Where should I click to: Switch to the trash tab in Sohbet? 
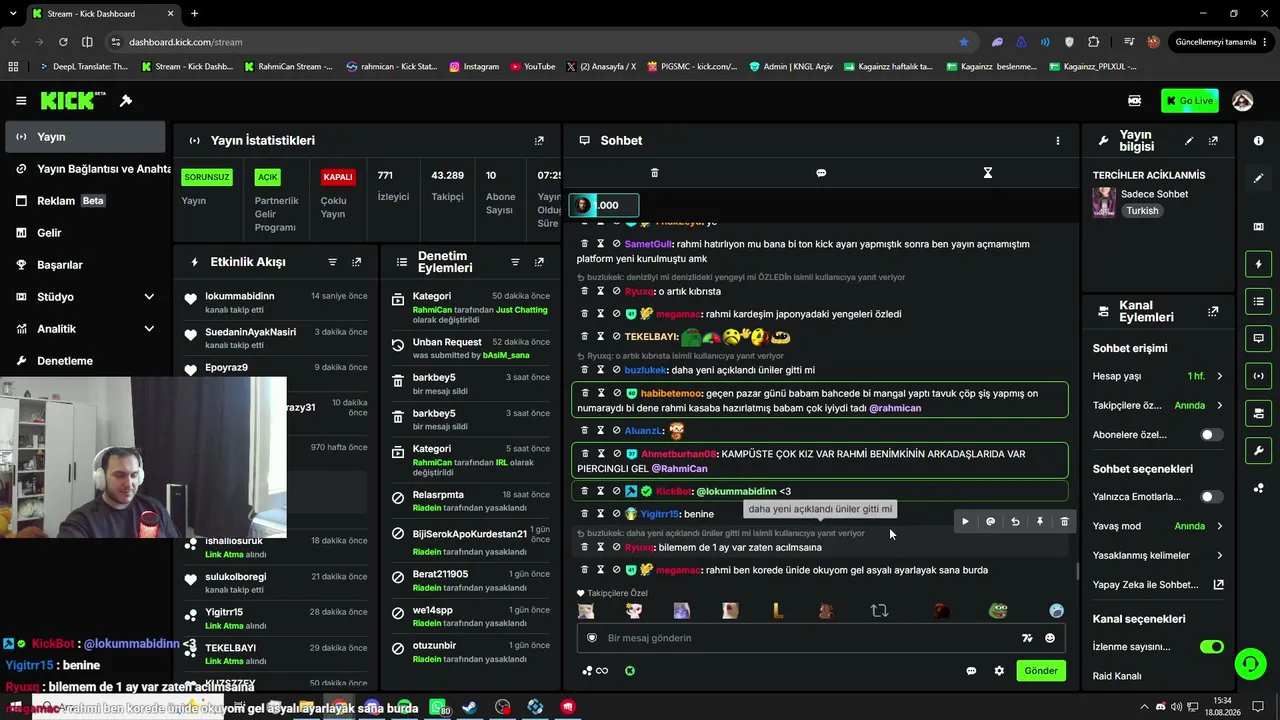tap(655, 173)
